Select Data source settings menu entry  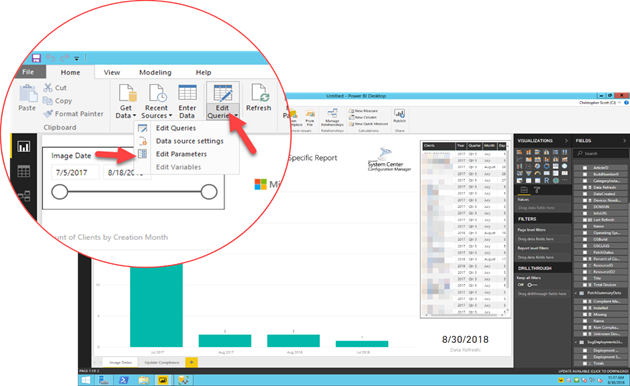pyautogui.click(x=189, y=141)
